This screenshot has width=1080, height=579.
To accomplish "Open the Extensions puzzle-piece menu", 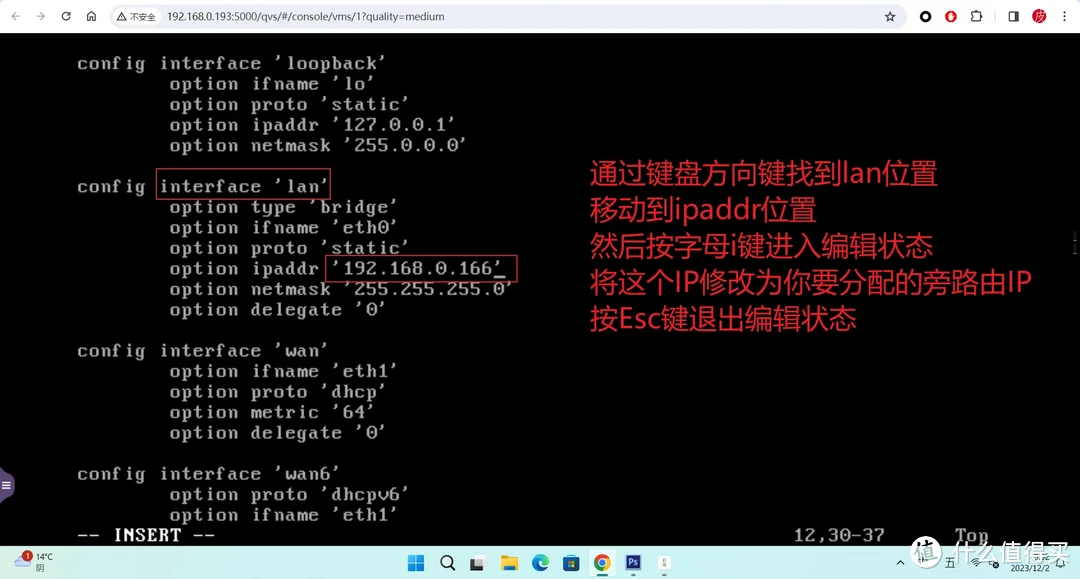I will click(976, 17).
